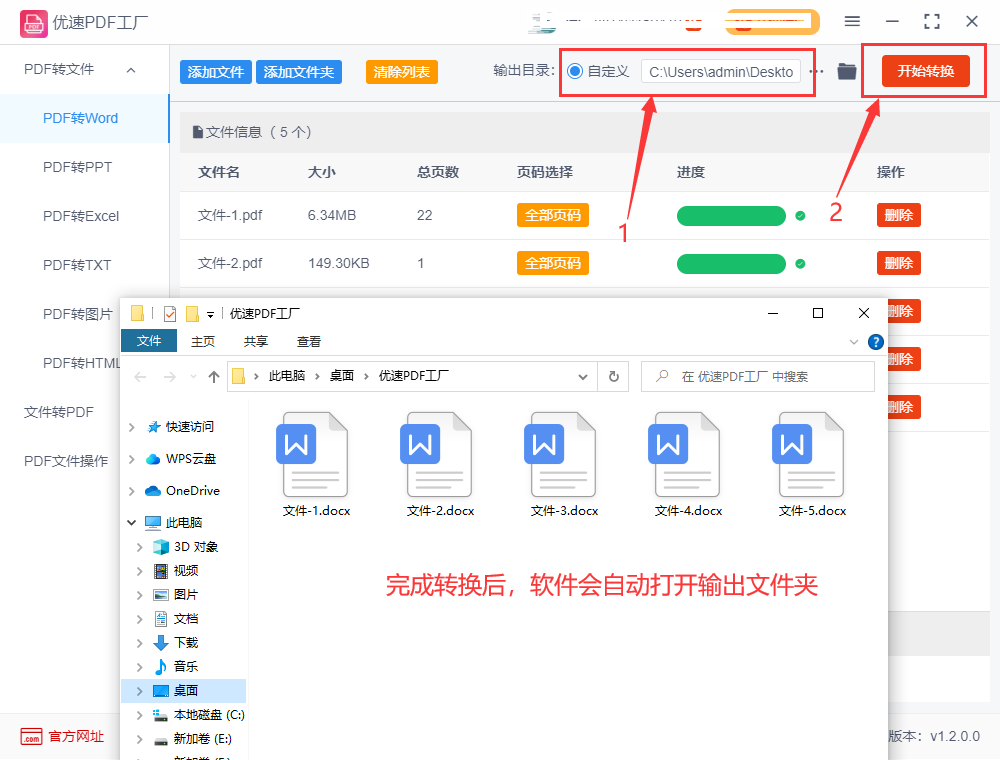Click 全部页码 for 文件-2.pdf
This screenshot has width=1000, height=760.
pos(552,263)
